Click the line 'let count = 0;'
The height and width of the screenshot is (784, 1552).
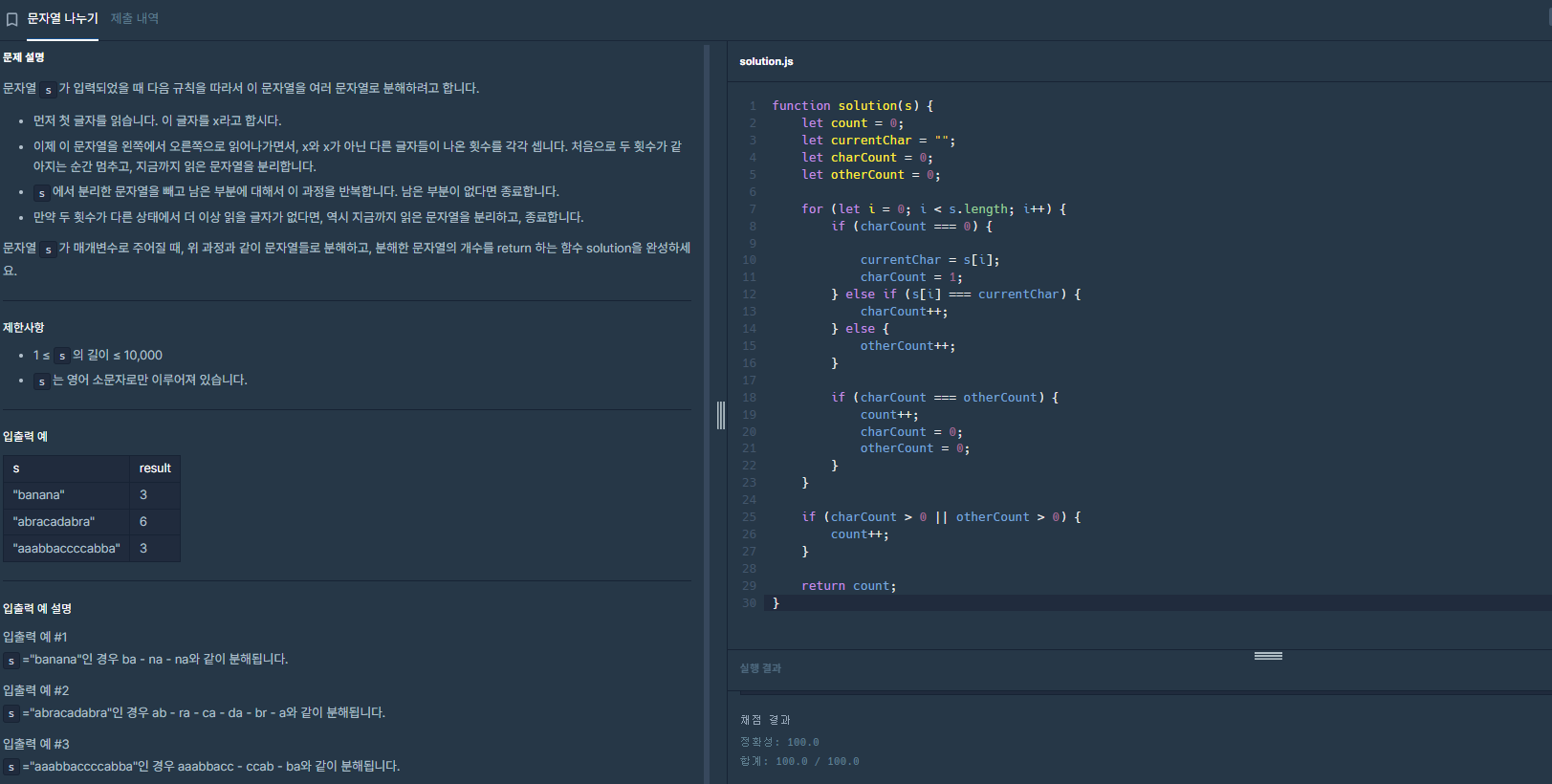pyautogui.click(x=852, y=123)
